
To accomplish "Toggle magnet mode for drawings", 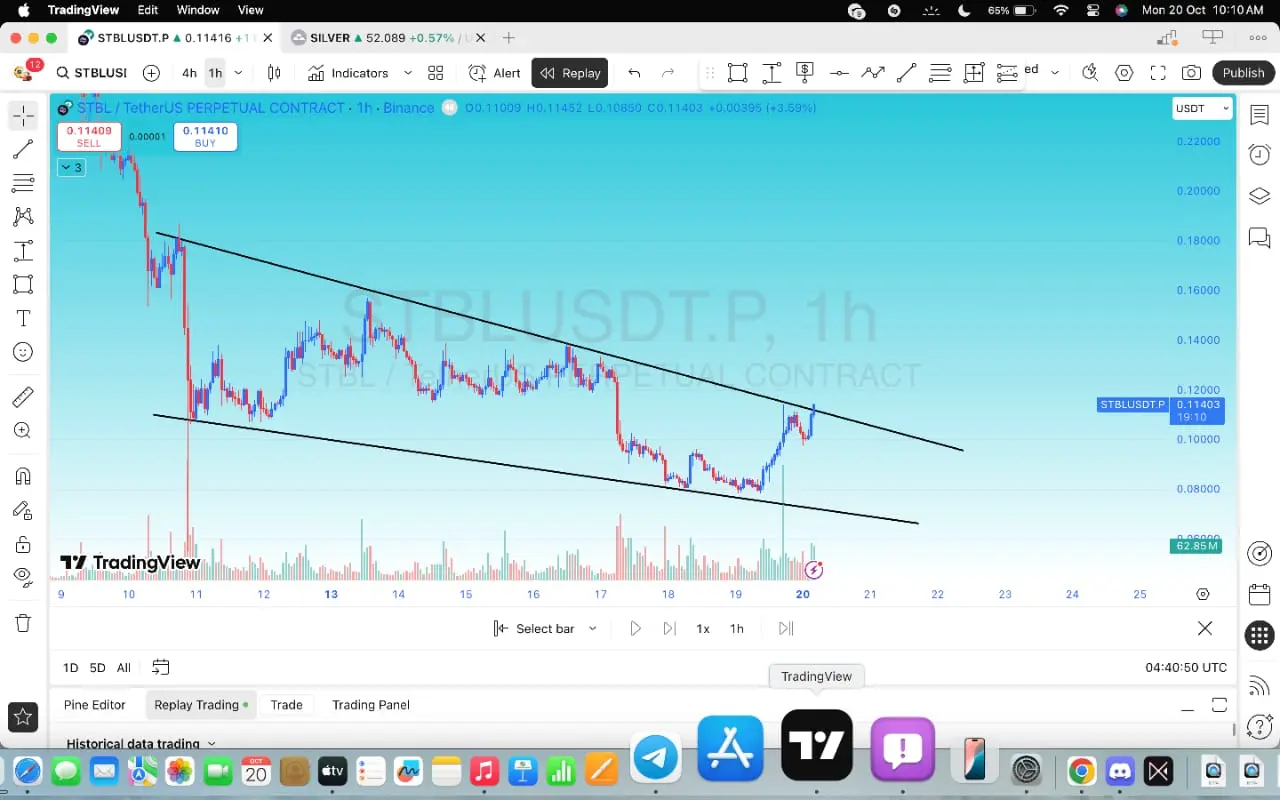I will point(23,476).
